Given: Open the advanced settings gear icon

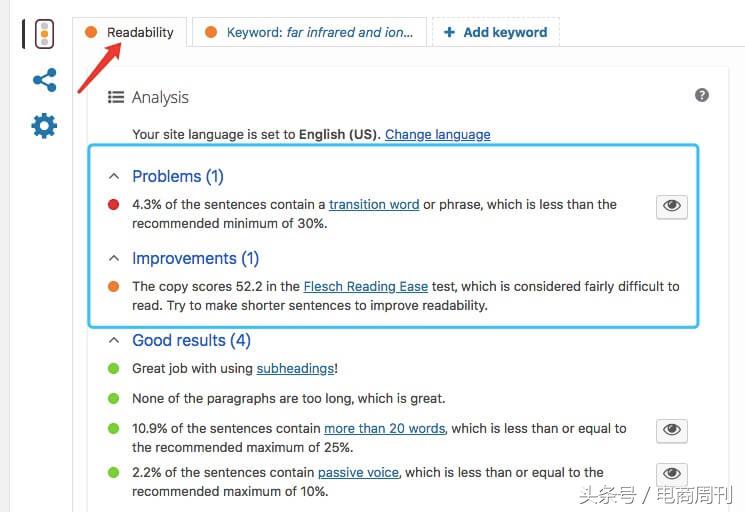Looking at the screenshot, I should 44,125.
